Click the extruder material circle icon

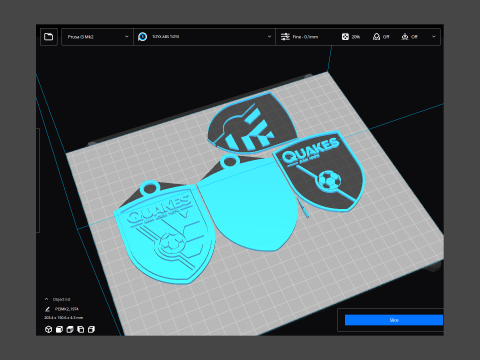click(143, 37)
